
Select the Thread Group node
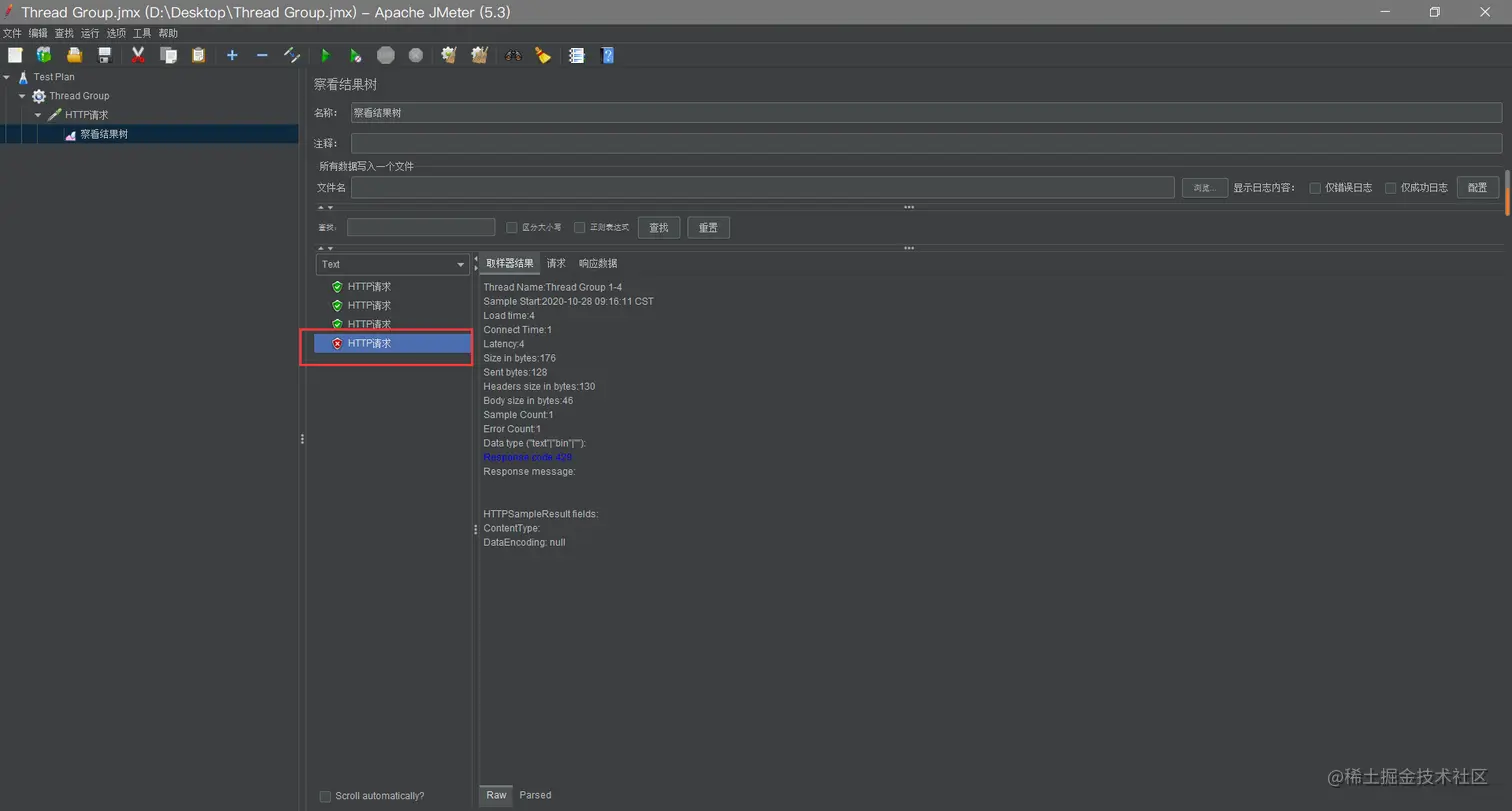pos(79,96)
